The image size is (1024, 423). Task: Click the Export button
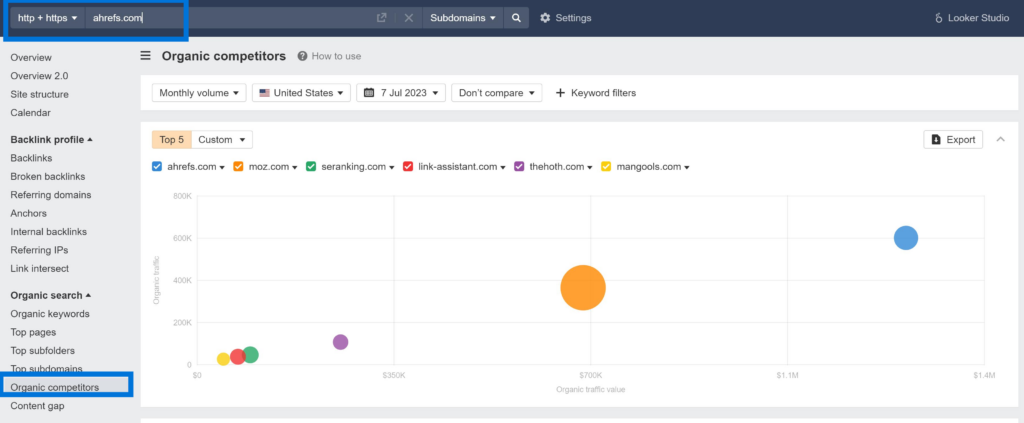click(952, 140)
